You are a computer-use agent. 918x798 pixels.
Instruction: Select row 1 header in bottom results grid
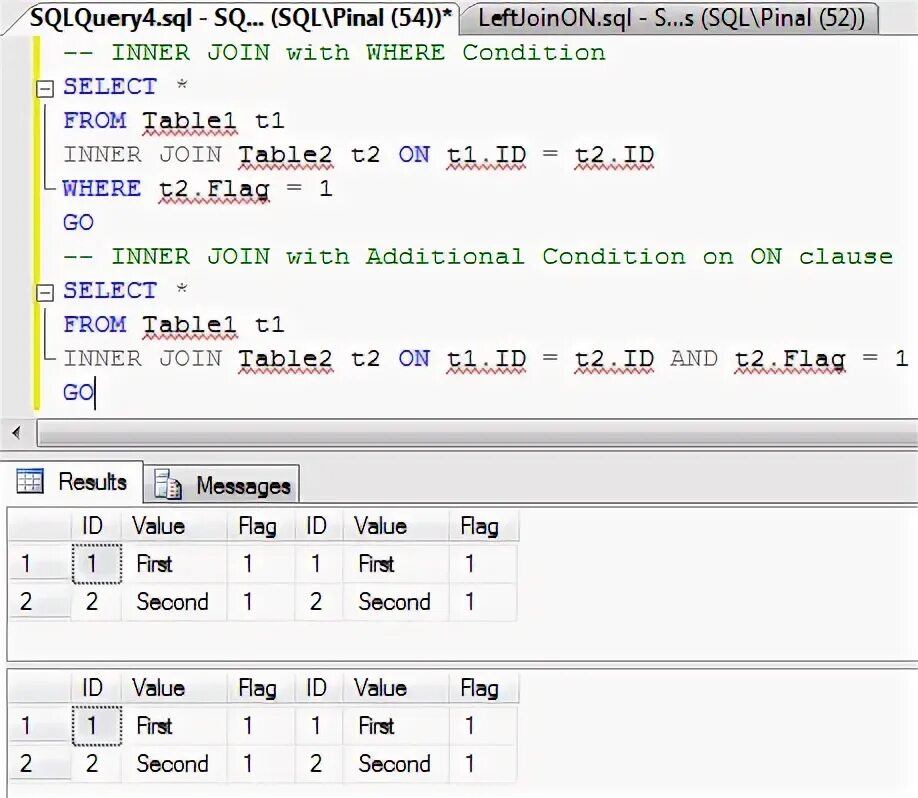[39, 725]
